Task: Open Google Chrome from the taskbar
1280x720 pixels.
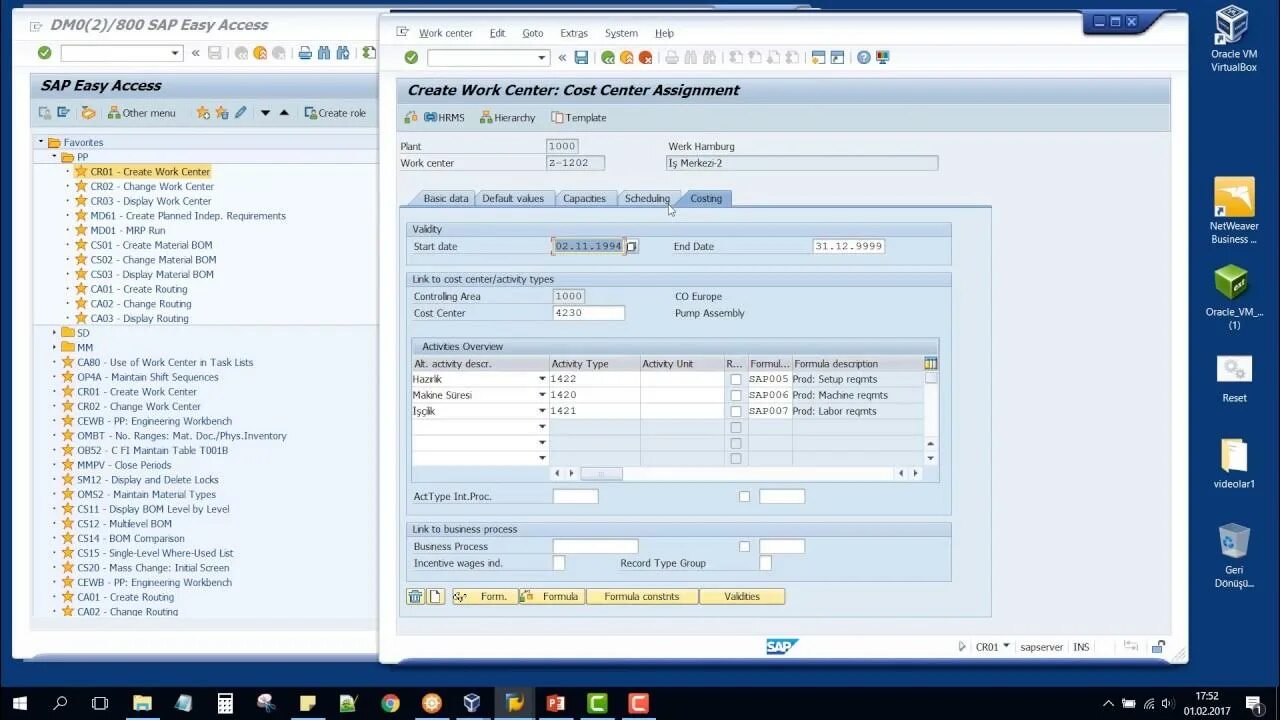Action: (390, 703)
